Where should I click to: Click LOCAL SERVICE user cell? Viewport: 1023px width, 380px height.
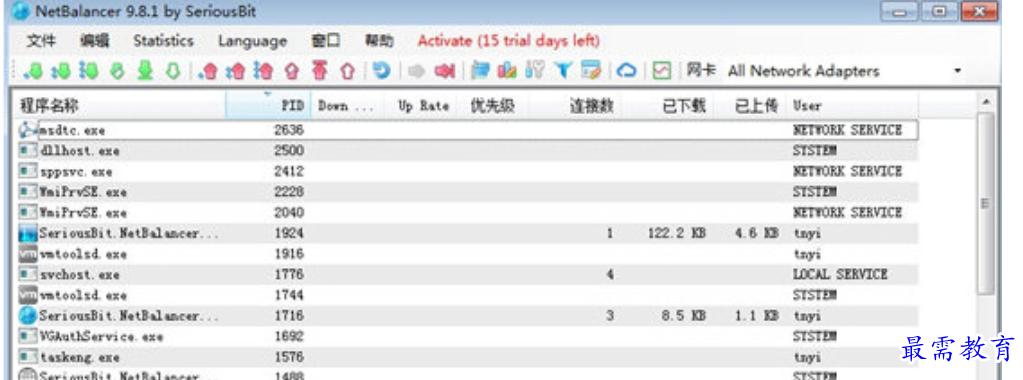point(840,275)
